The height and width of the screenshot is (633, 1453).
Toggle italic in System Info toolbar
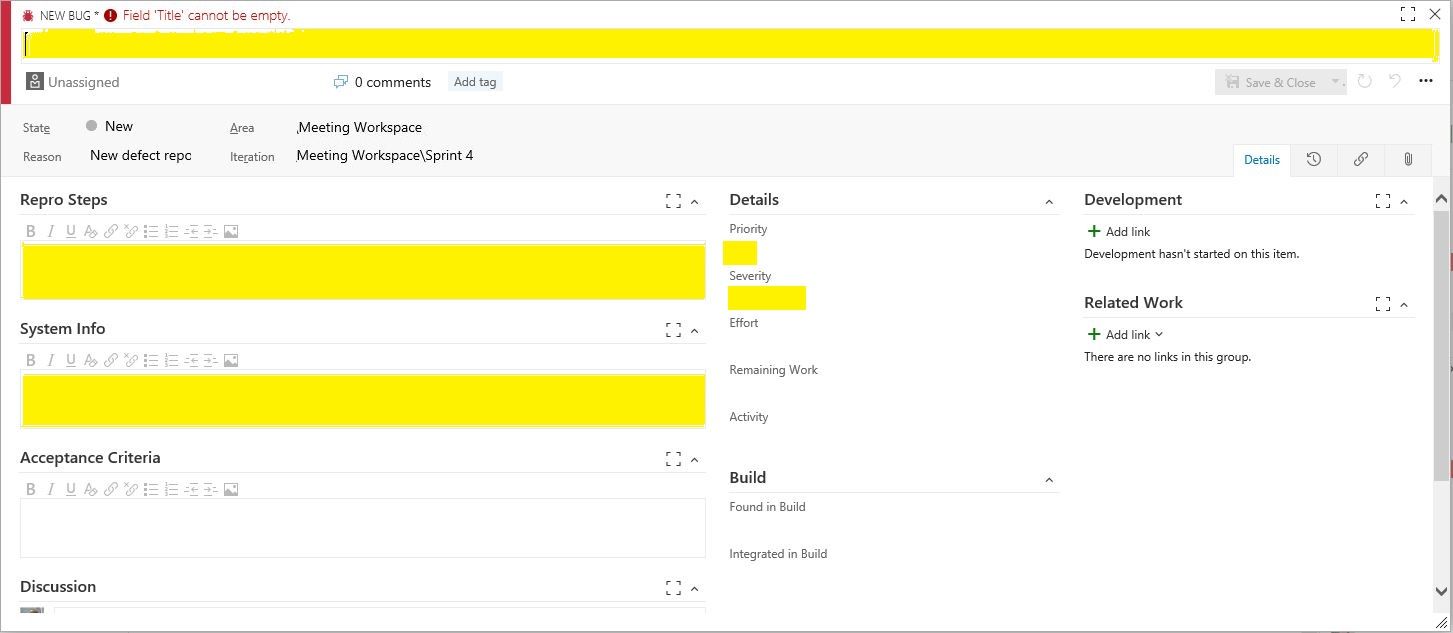(x=50, y=360)
